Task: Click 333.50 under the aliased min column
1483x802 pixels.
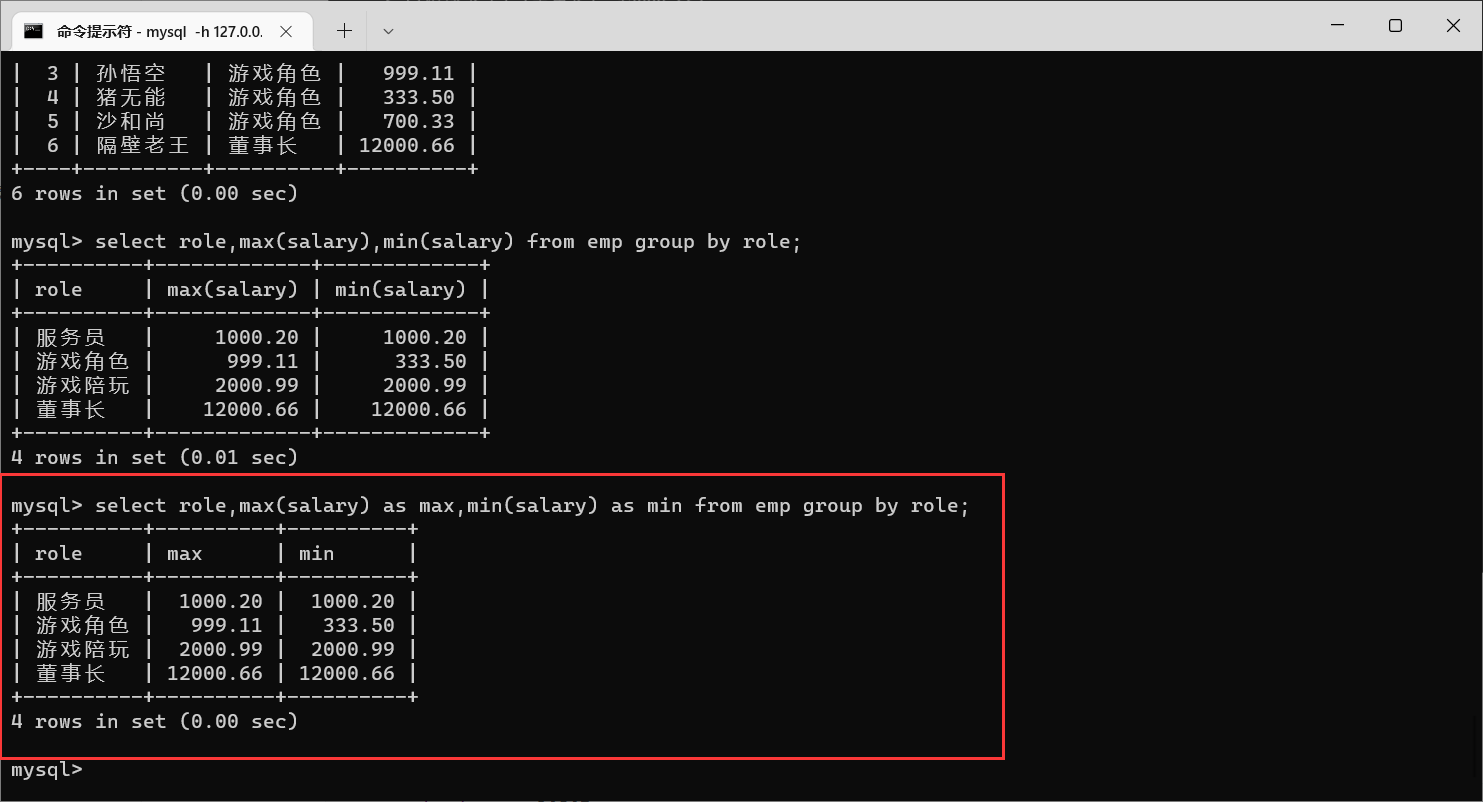Action: [x=358, y=625]
